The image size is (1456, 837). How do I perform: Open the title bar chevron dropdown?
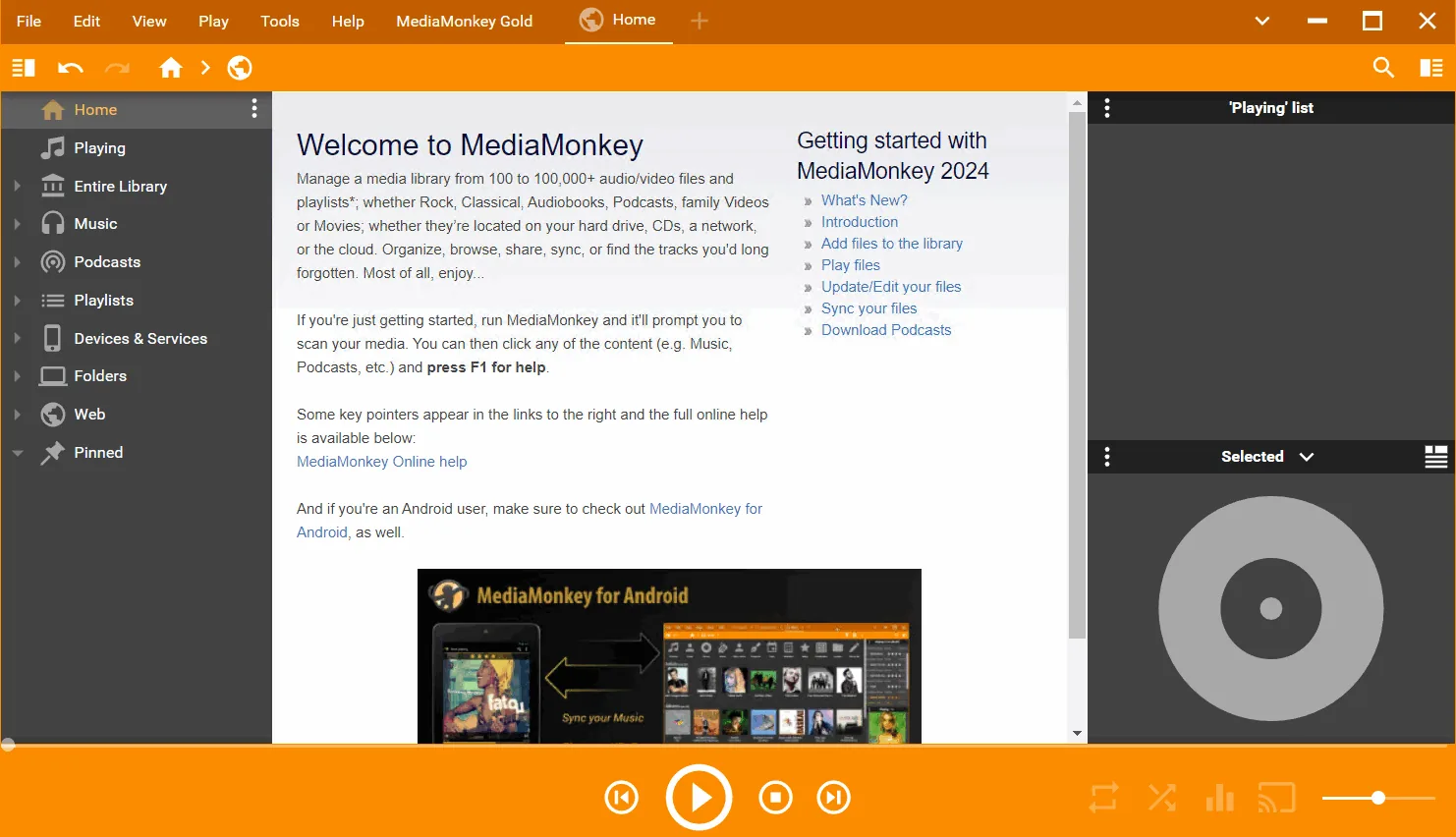(1262, 21)
